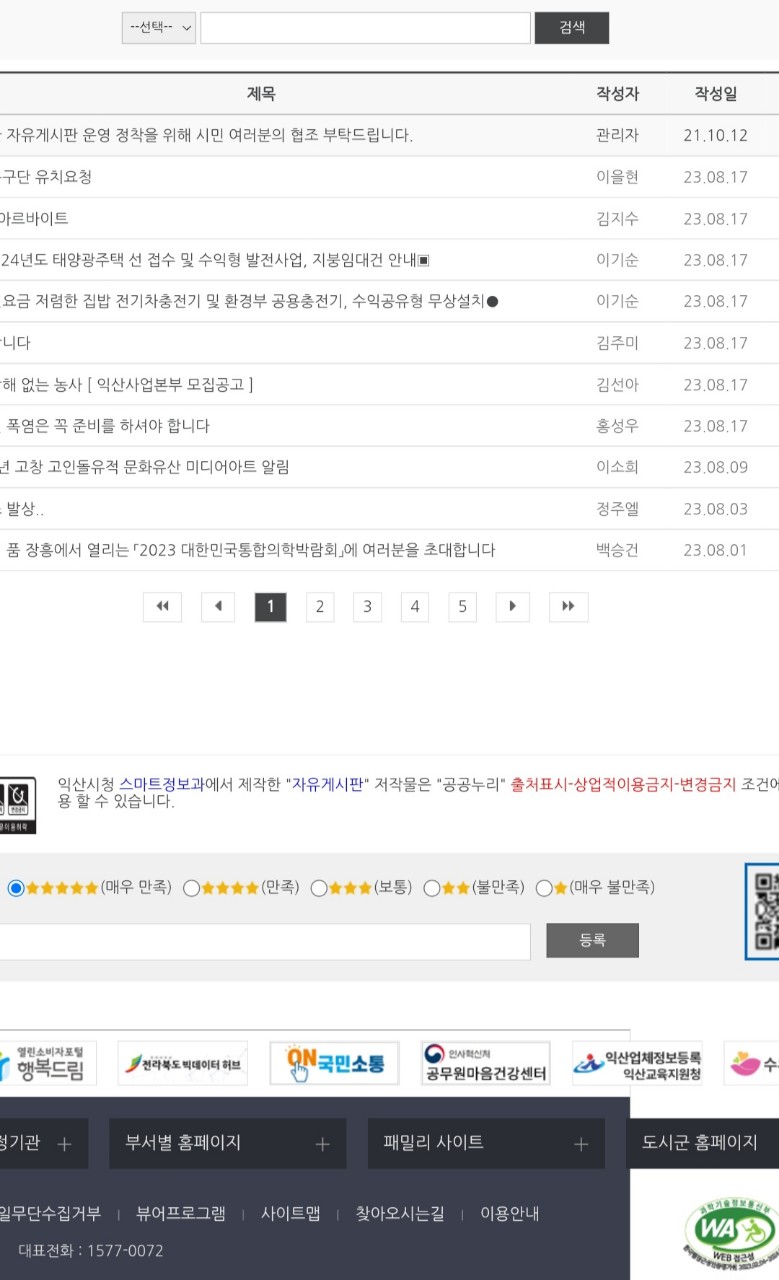Open the 공공누리 license badge

point(17,805)
